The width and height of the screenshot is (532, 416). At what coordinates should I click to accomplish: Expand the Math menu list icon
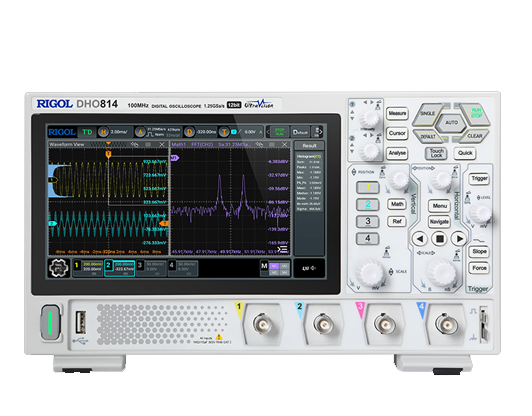283,250
